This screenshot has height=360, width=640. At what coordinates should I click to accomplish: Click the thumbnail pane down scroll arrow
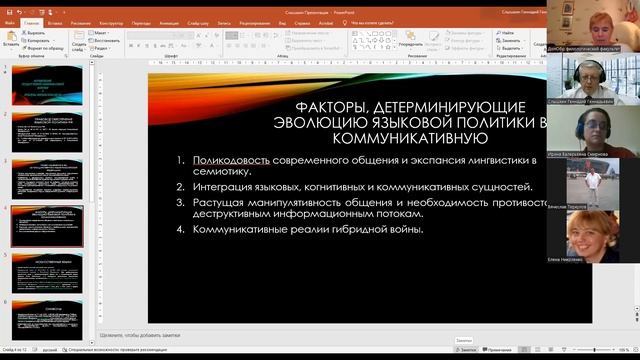[92, 343]
